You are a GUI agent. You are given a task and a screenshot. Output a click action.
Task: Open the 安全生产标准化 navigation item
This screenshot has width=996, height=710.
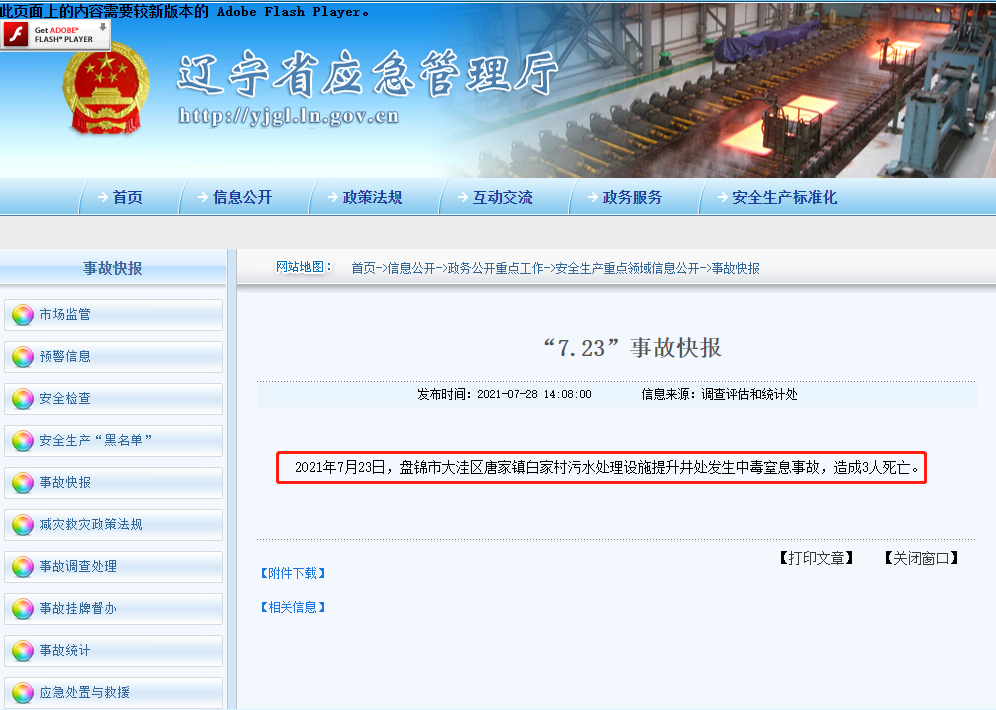[x=784, y=198]
